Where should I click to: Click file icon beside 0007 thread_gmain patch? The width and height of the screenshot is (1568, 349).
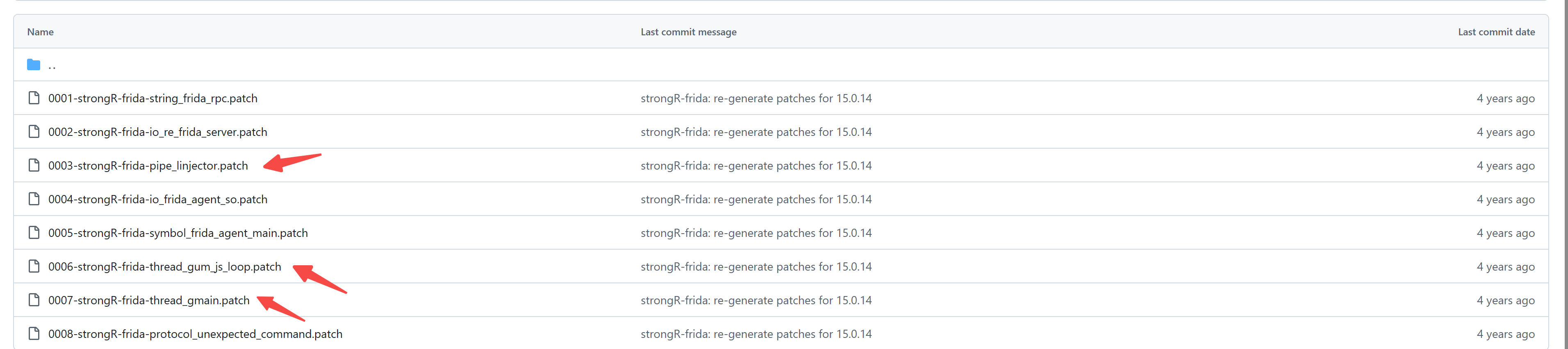(34, 300)
